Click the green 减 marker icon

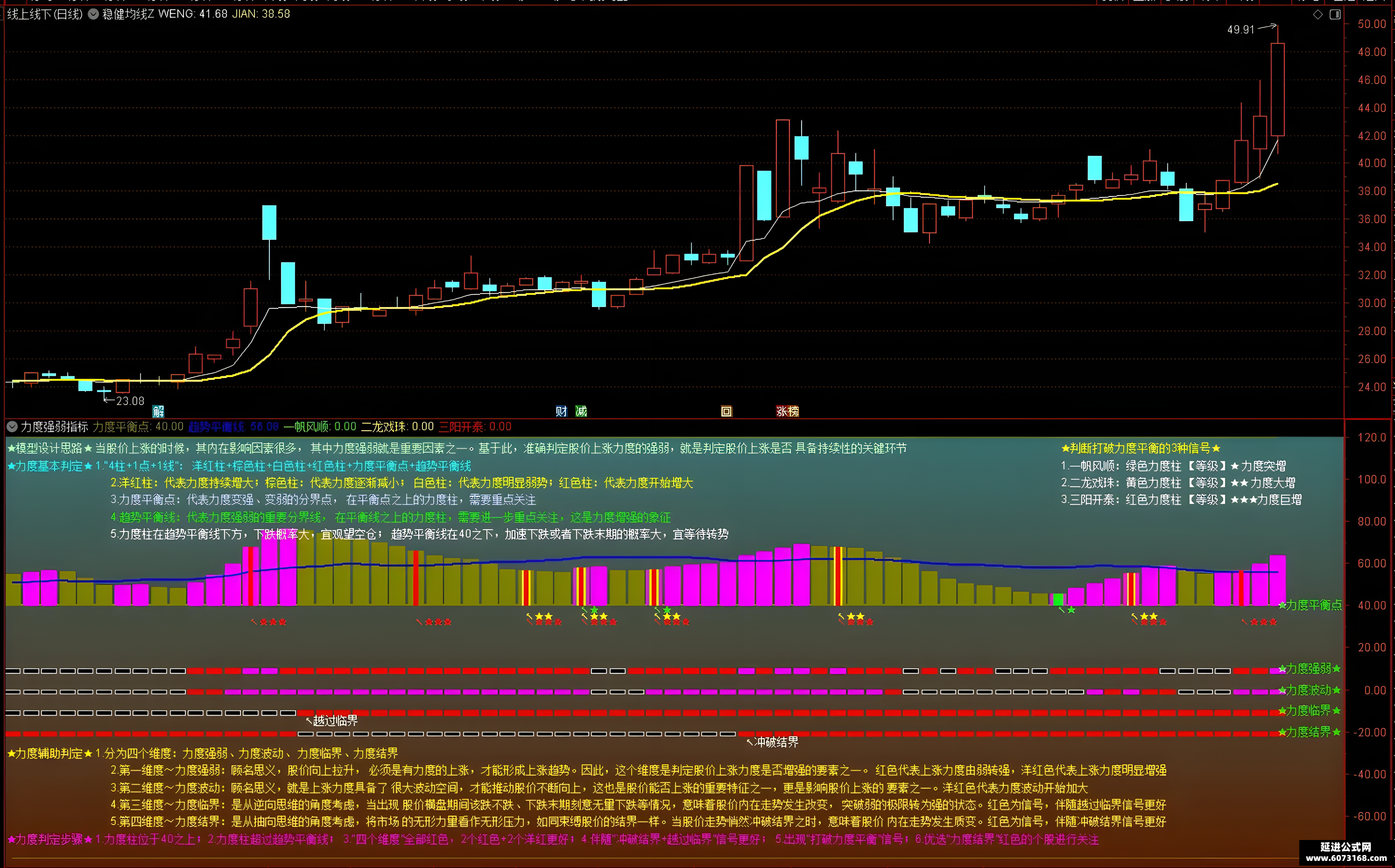click(581, 411)
